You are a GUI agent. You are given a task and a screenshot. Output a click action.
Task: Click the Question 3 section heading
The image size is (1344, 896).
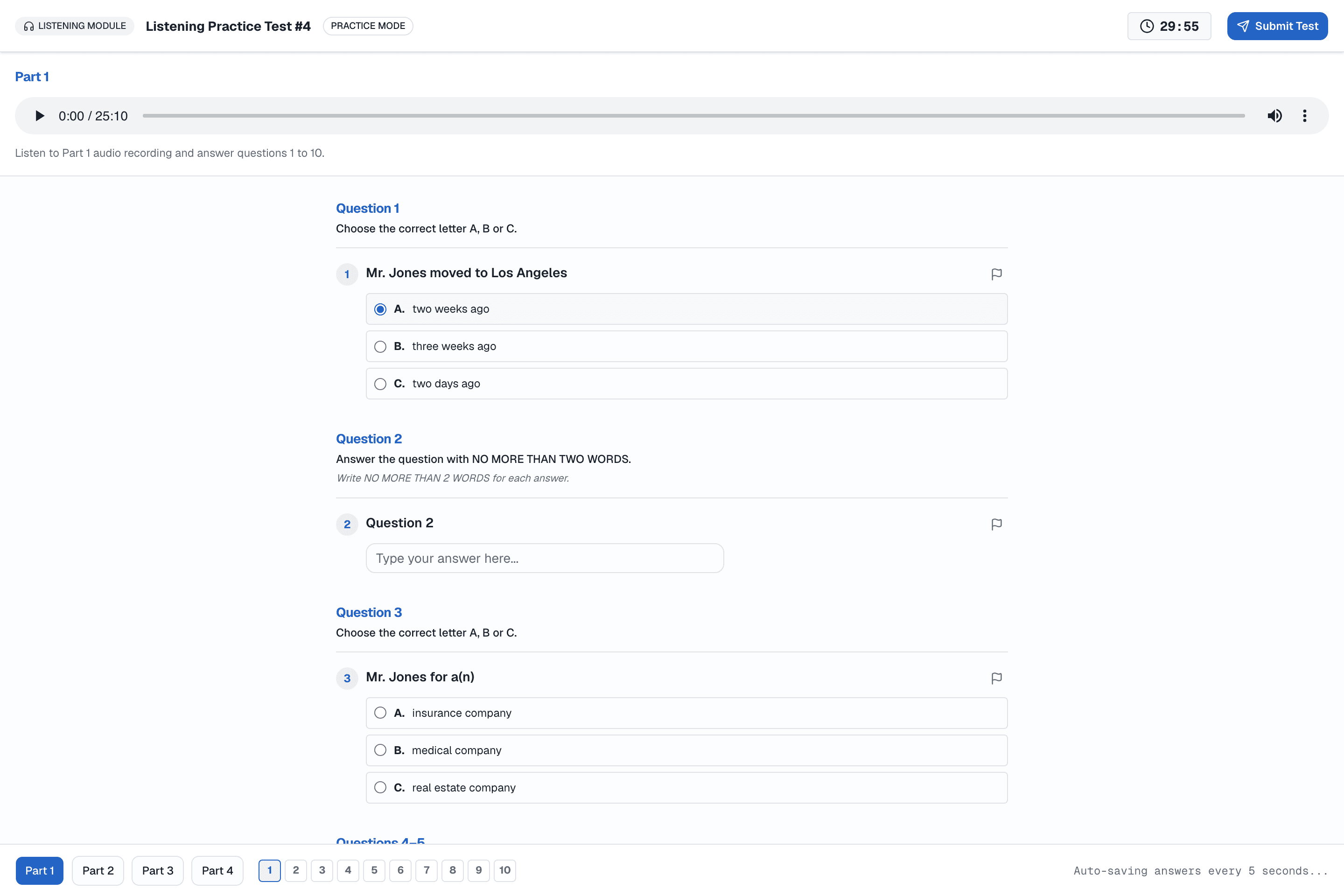369,613
